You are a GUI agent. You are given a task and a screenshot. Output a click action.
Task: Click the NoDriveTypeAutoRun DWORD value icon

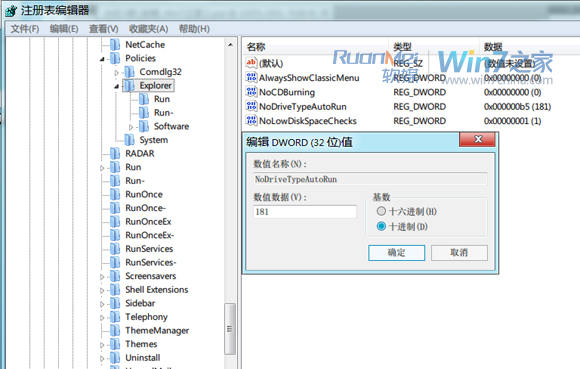click(x=251, y=106)
